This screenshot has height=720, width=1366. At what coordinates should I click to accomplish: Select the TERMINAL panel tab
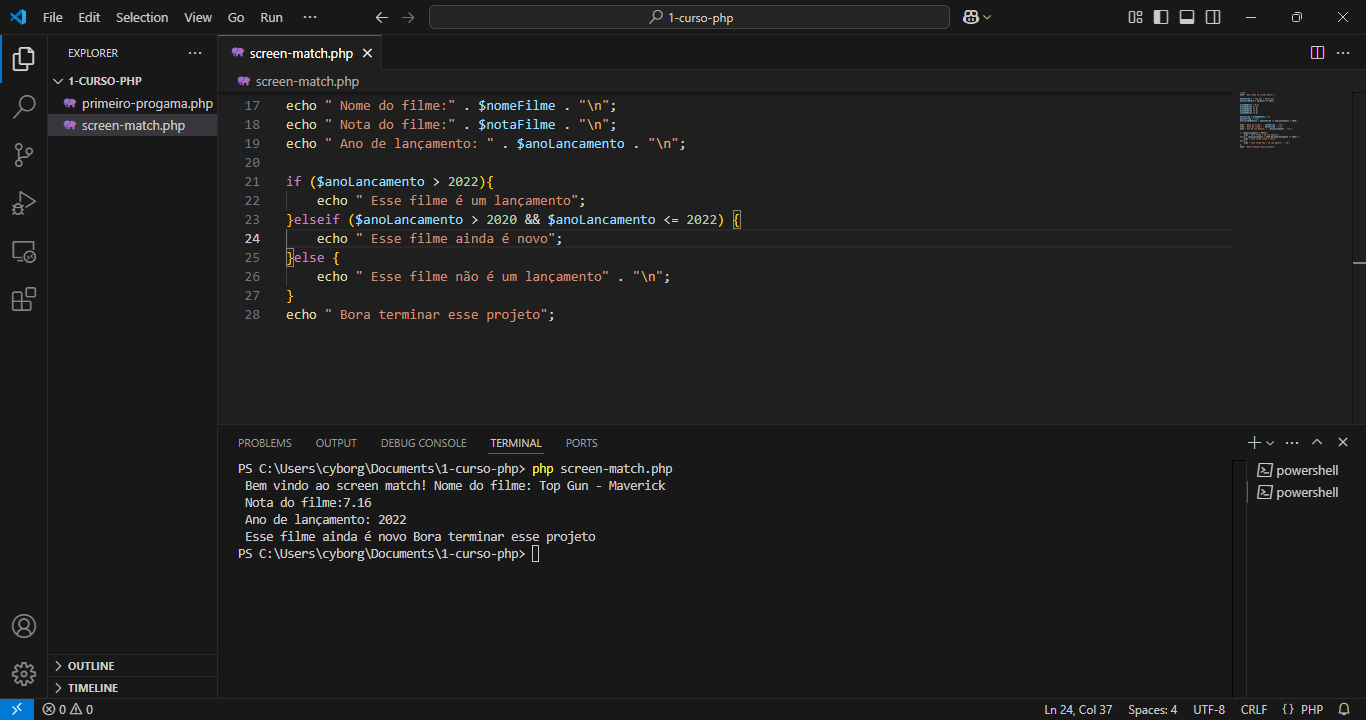tap(516, 443)
